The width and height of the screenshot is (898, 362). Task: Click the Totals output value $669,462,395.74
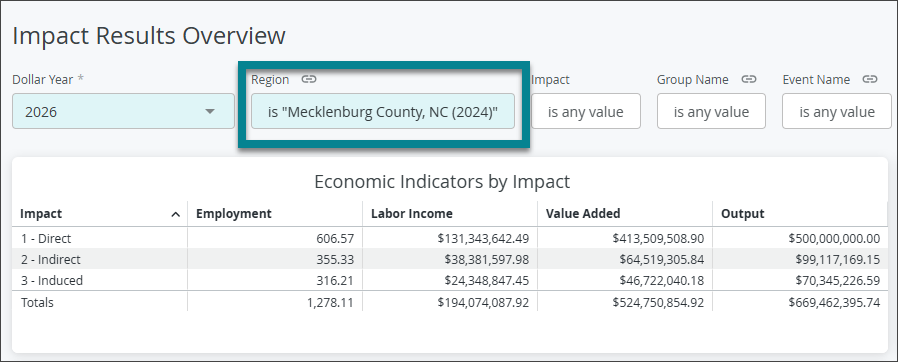834,302
